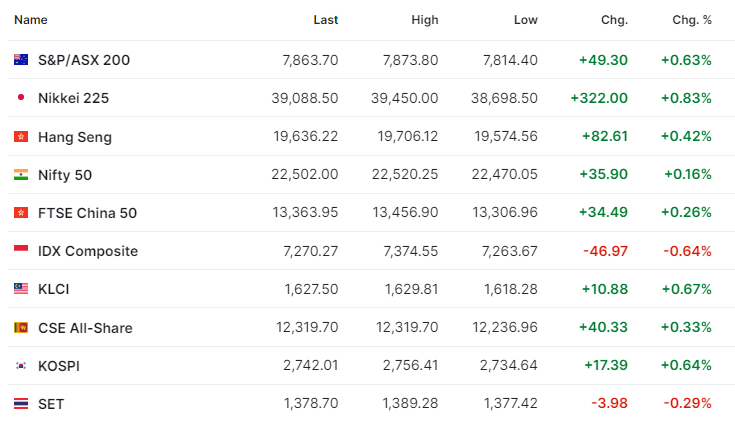Click the Japan flag icon beside Nikkei 225
The image size is (735, 421).
pyautogui.click(x=21, y=98)
